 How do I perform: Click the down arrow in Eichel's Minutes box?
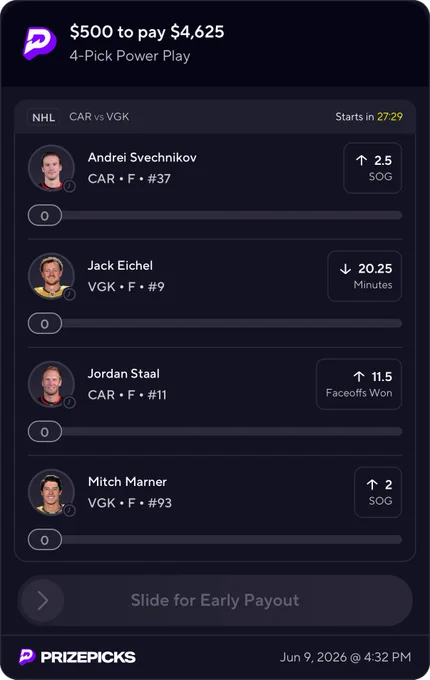345,269
